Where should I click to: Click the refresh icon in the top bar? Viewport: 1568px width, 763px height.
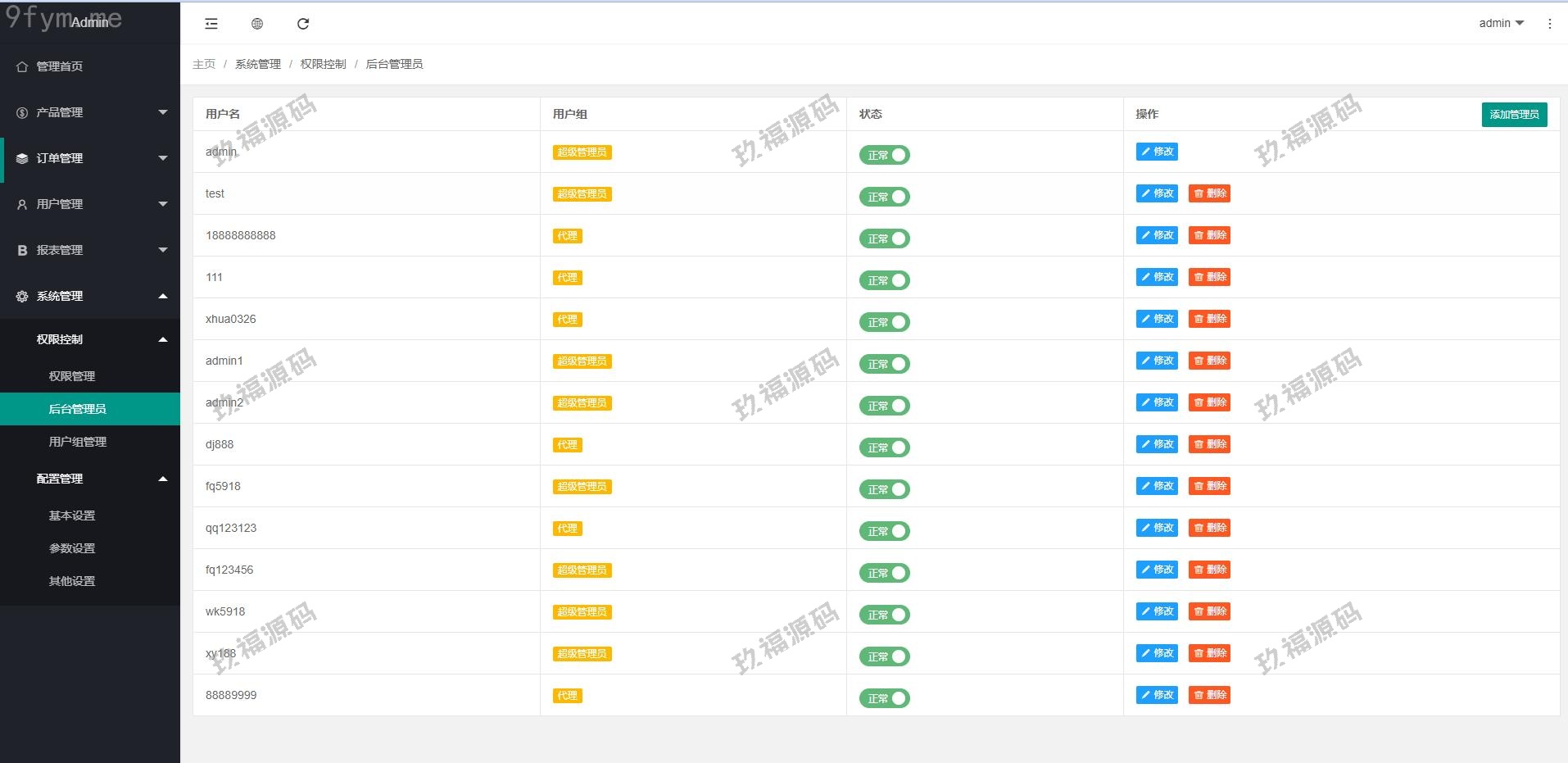[303, 24]
